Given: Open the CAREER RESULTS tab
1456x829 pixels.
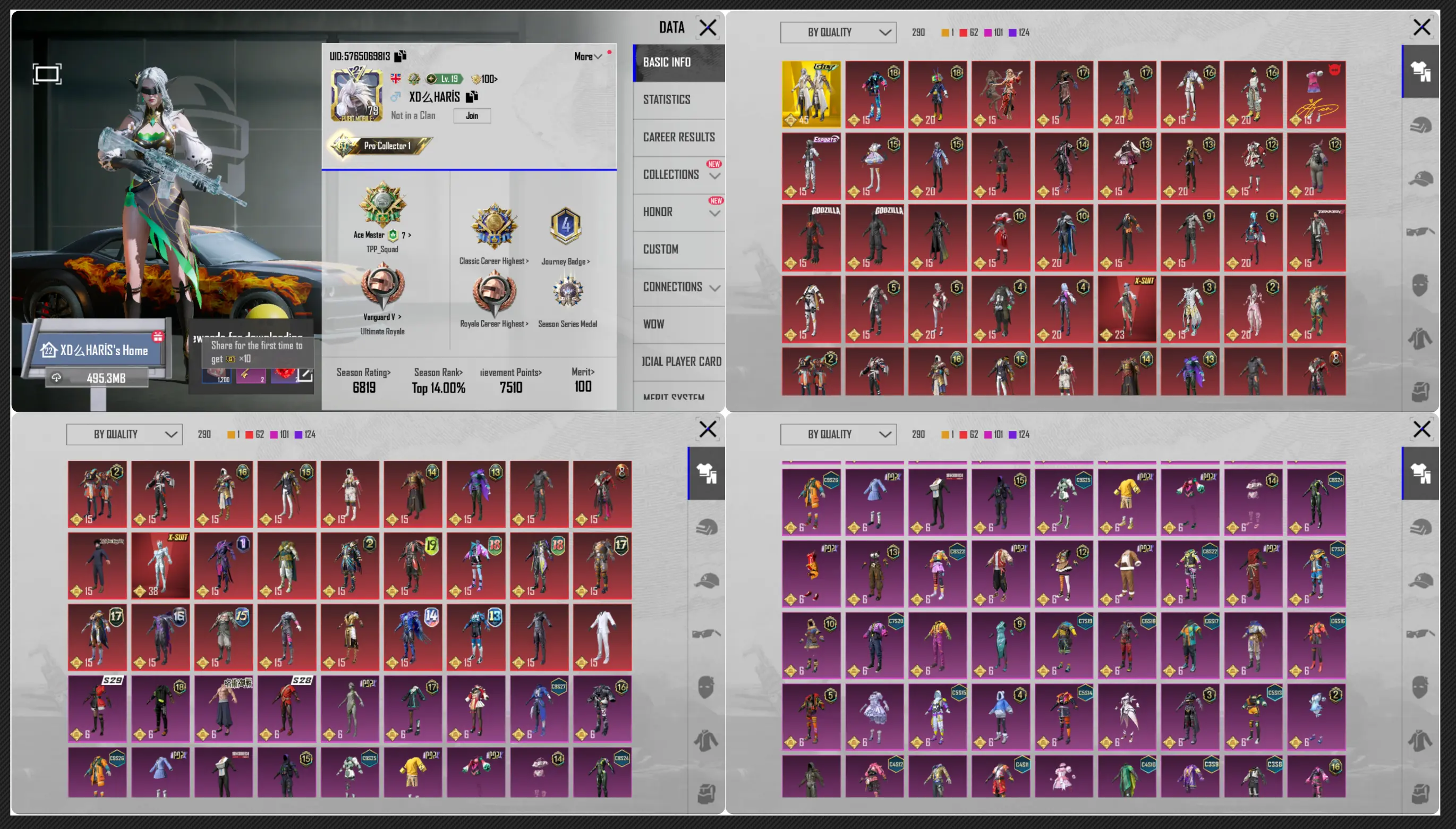Looking at the screenshot, I should pos(679,137).
